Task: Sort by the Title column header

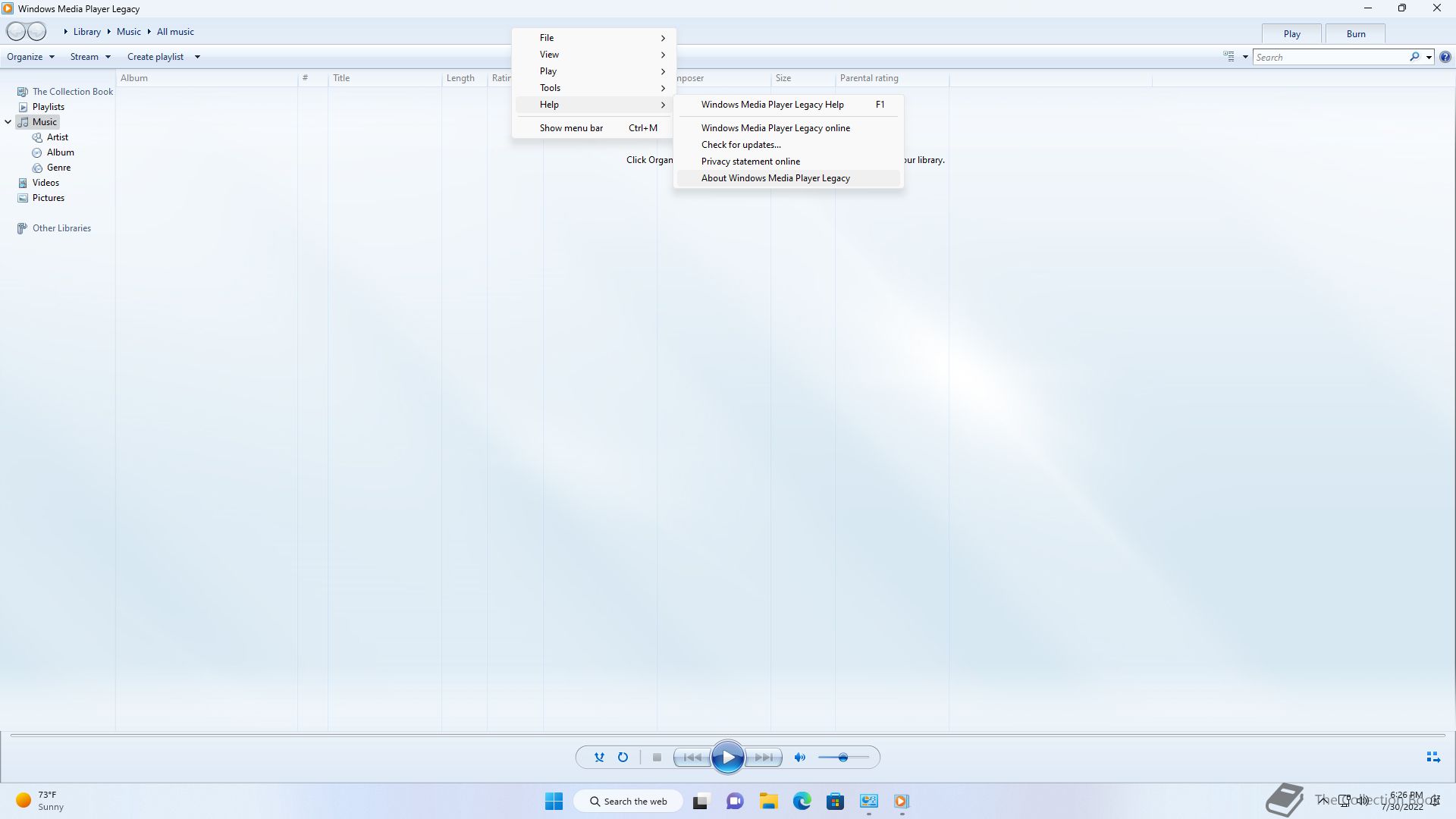Action: 384,78
